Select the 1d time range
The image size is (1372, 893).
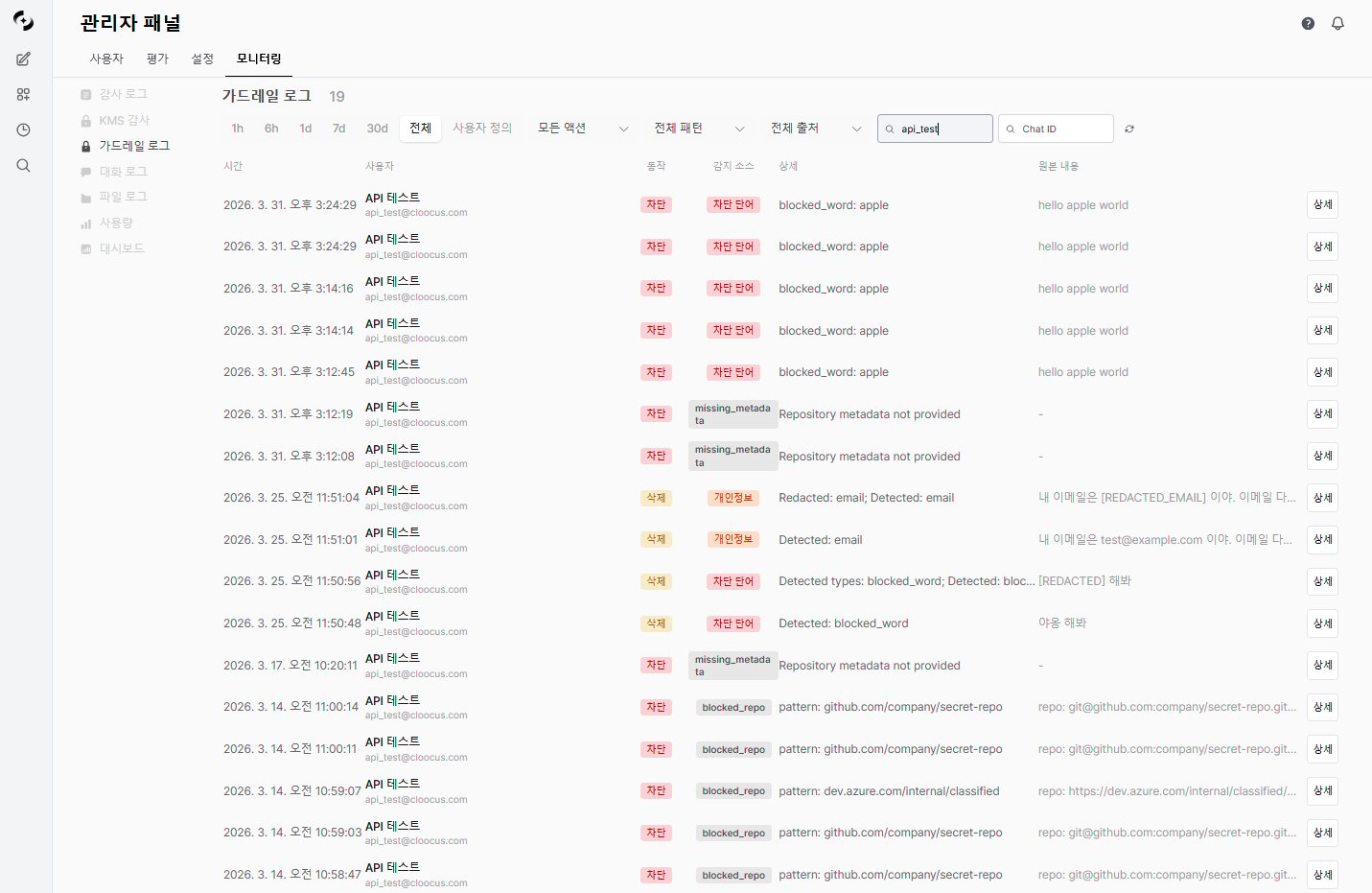305,129
